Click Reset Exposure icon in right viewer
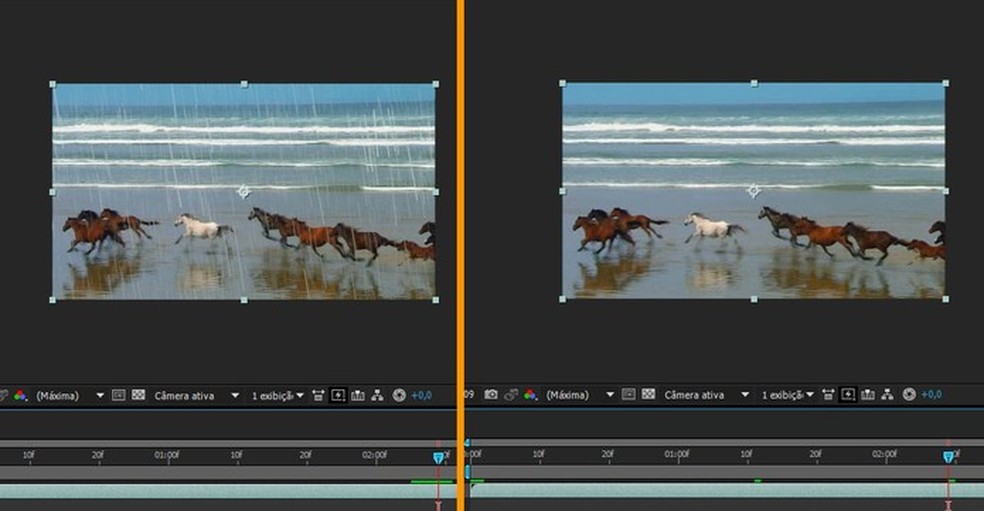Viewport: 984px width, 511px height. pyautogui.click(x=909, y=395)
